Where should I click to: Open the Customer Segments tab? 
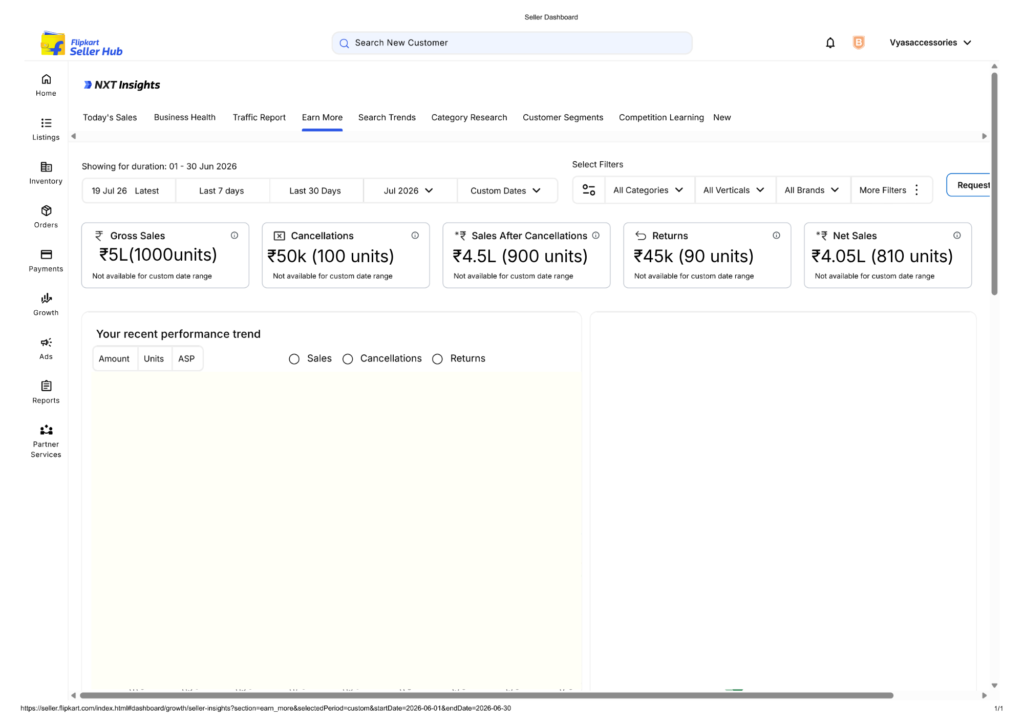pyautogui.click(x=563, y=118)
